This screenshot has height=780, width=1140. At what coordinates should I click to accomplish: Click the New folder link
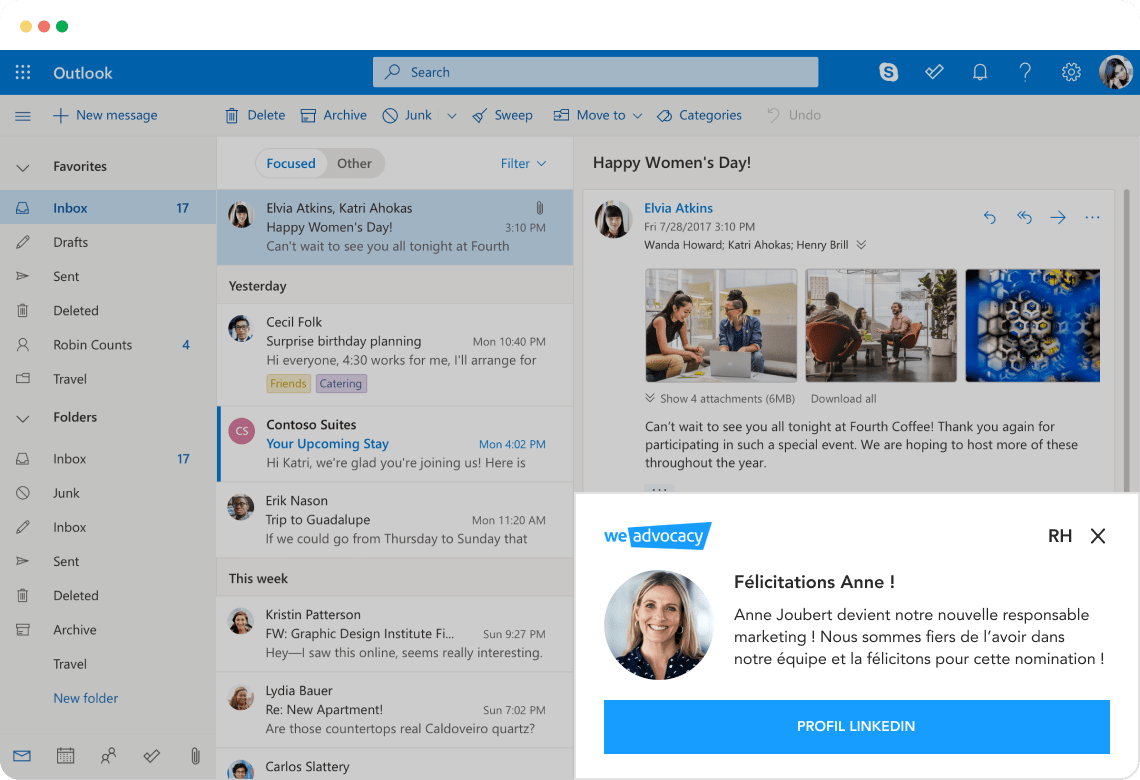(x=86, y=698)
